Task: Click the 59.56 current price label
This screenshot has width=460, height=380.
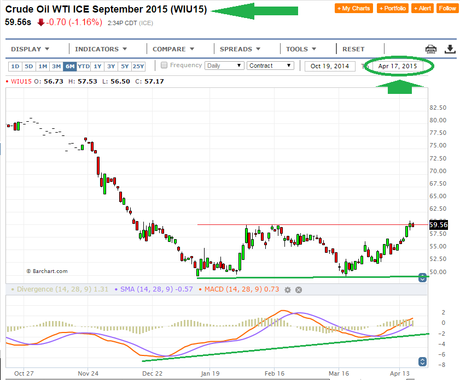Action: (x=438, y=225)
